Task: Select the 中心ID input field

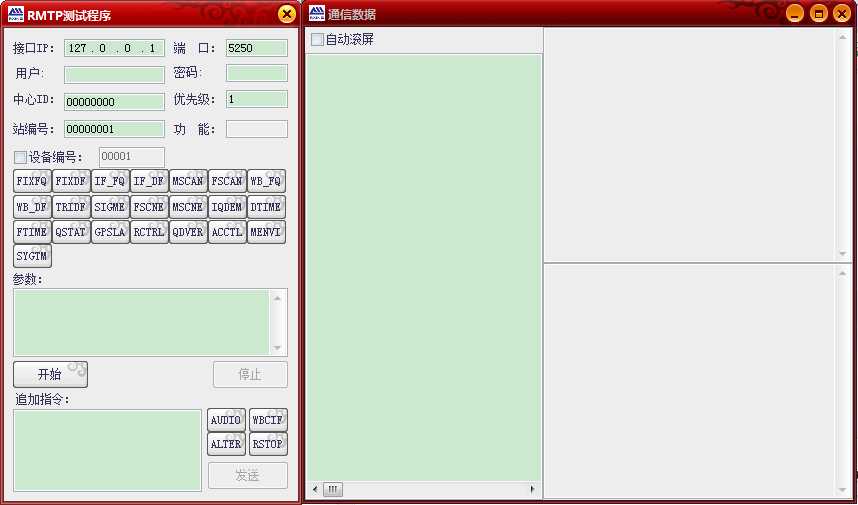Action: pyautogui.click(x=114, y=102)
